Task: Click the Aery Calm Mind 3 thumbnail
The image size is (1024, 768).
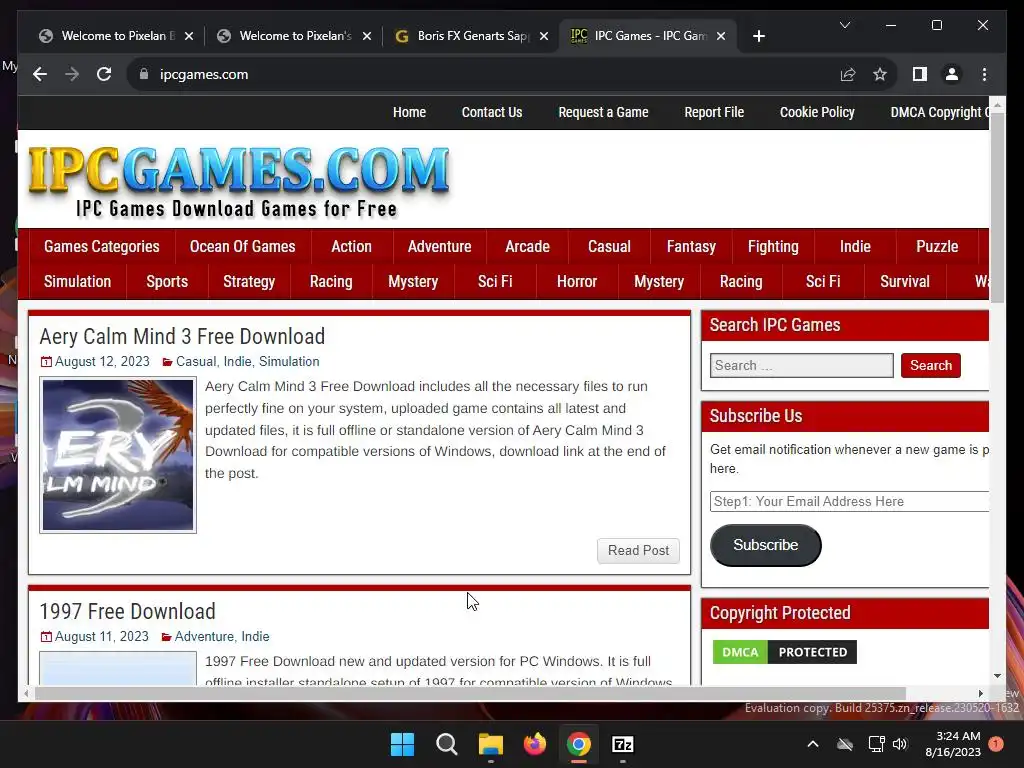Action: pyautogui.click(x=118, y=455)
